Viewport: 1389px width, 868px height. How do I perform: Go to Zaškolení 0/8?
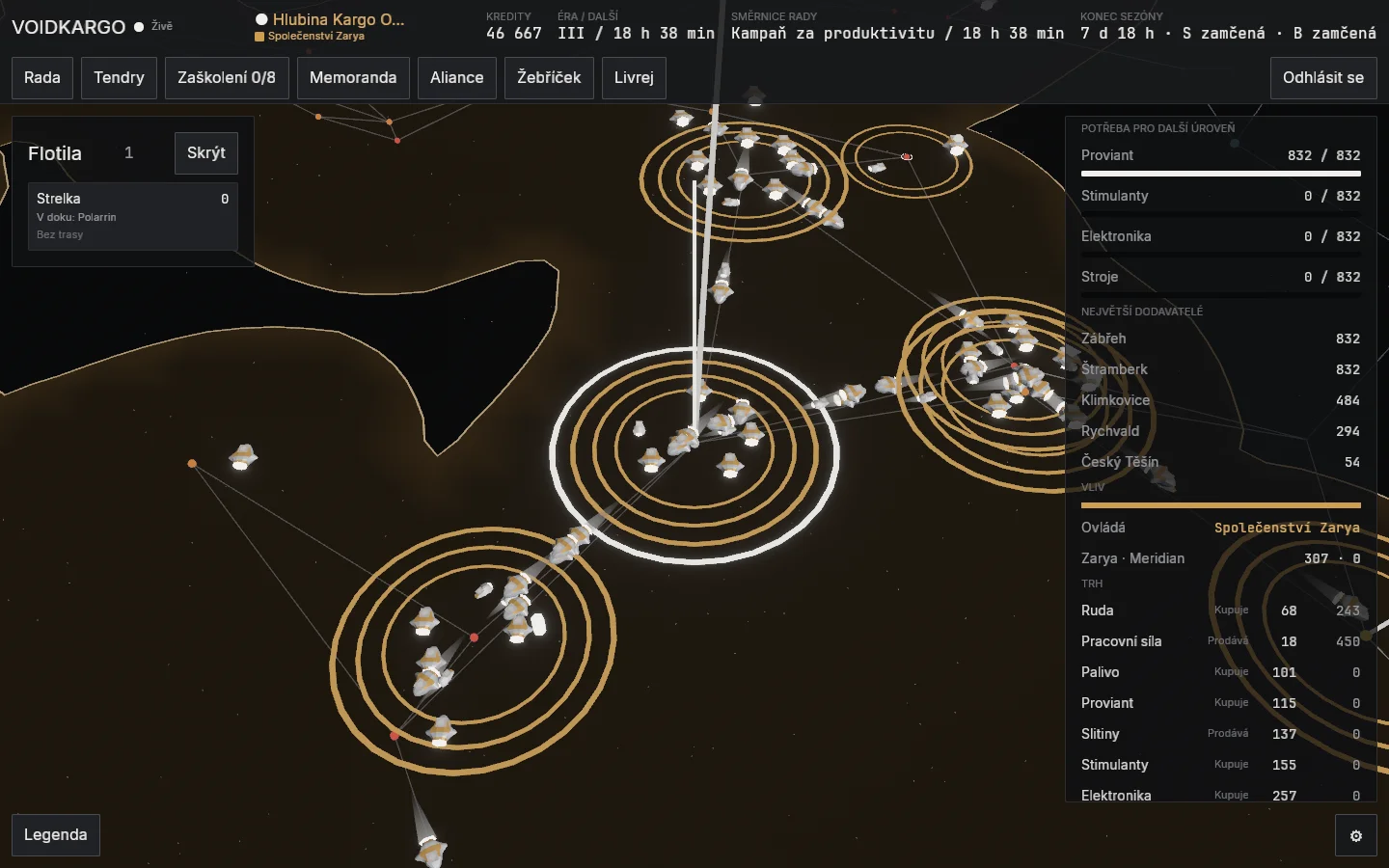[x=227, y=78]
